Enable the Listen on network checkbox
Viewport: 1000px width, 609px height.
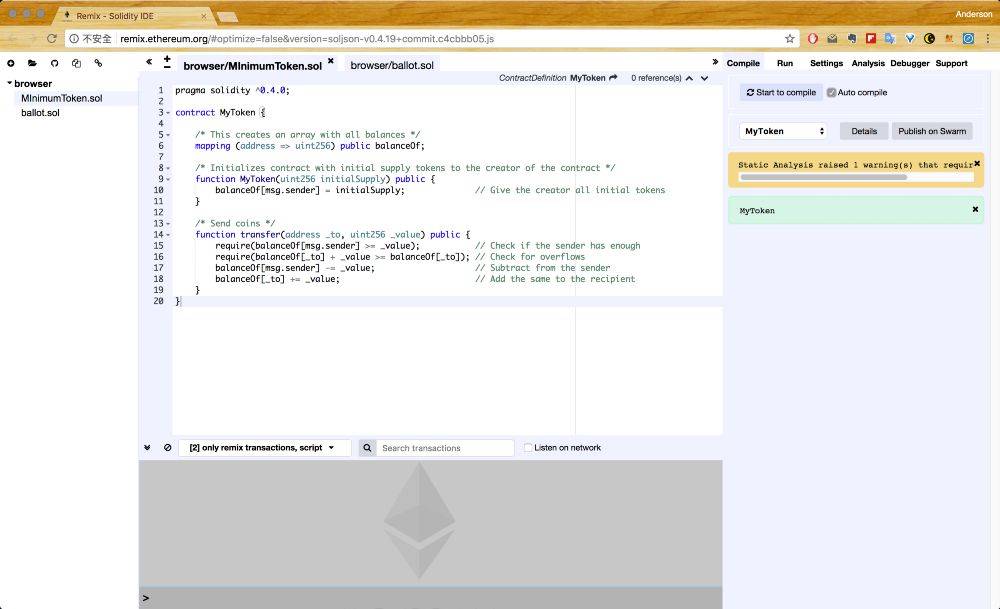(528, 448)
